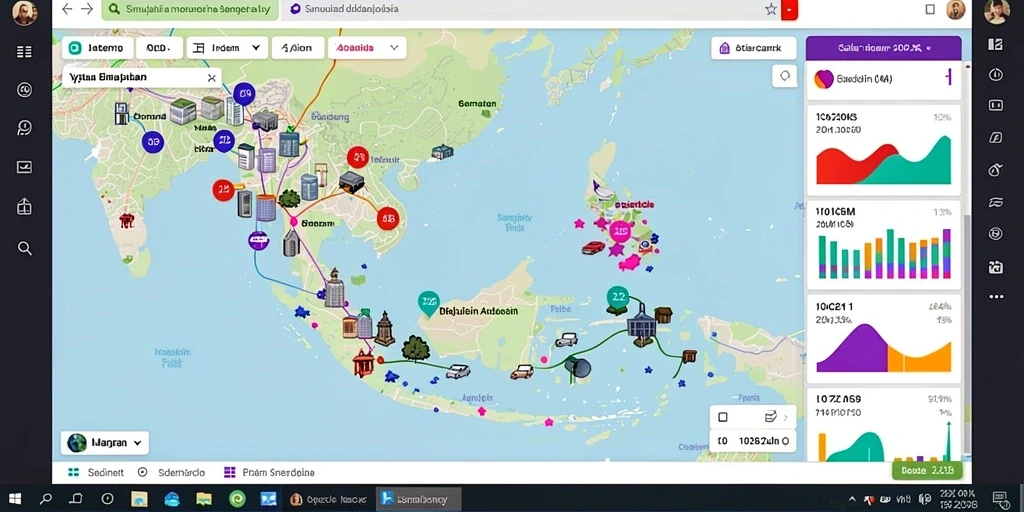Image resolution: width=1024 pixels, height=512 pixels.
Task: Tick the square checkbox in map control box
Action: (722, 417)
